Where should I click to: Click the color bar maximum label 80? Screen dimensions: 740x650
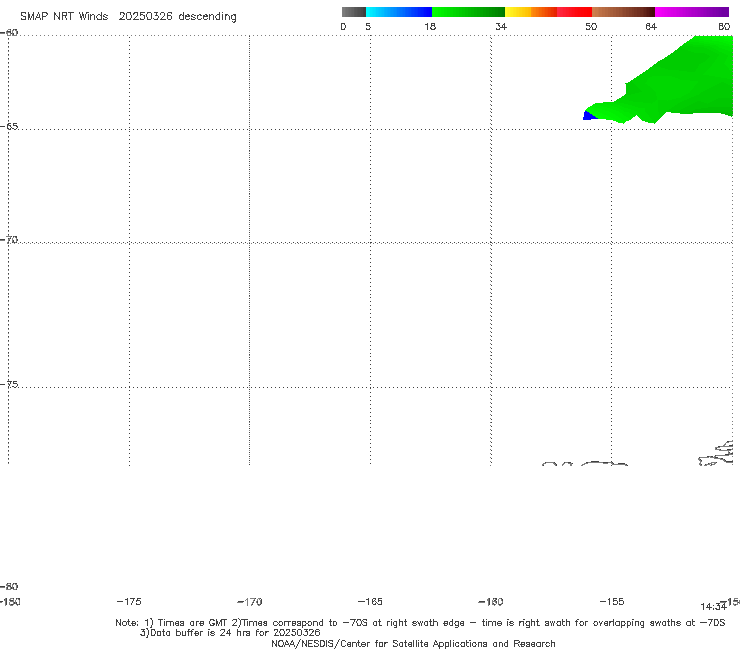(724, 26)
